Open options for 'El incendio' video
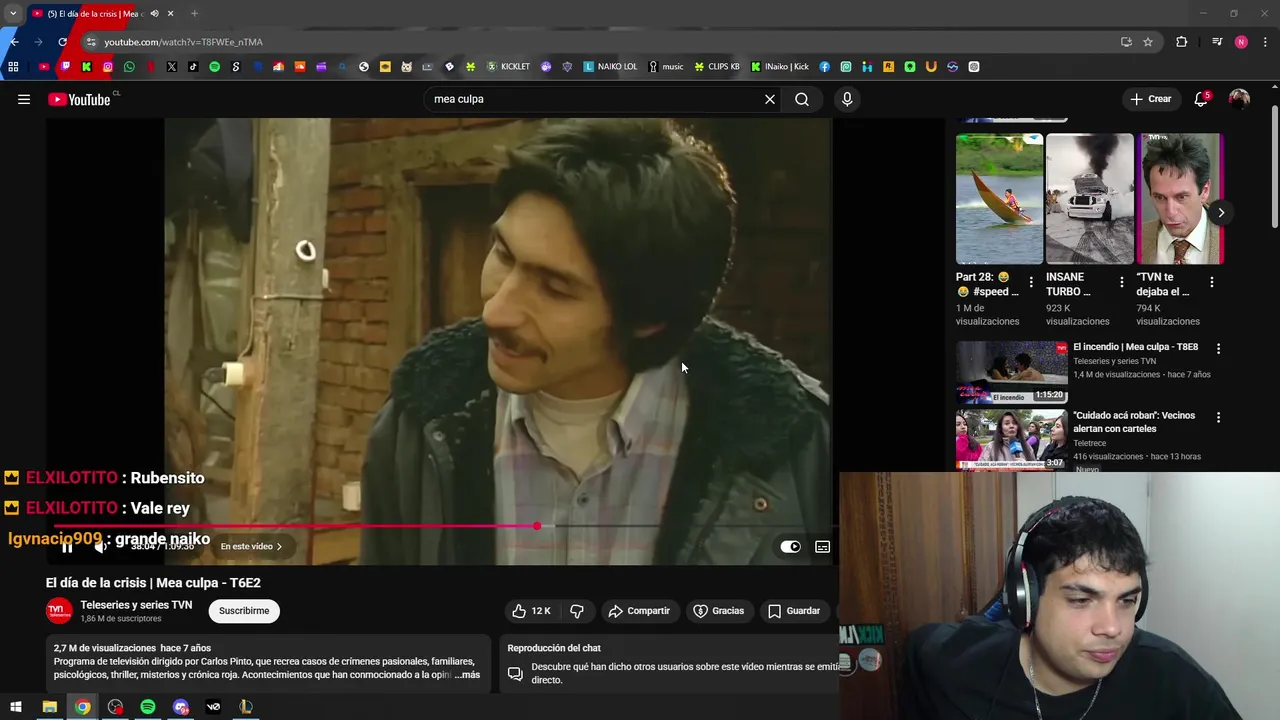This screenshot has height=720, width=1280. [1218, 349]
